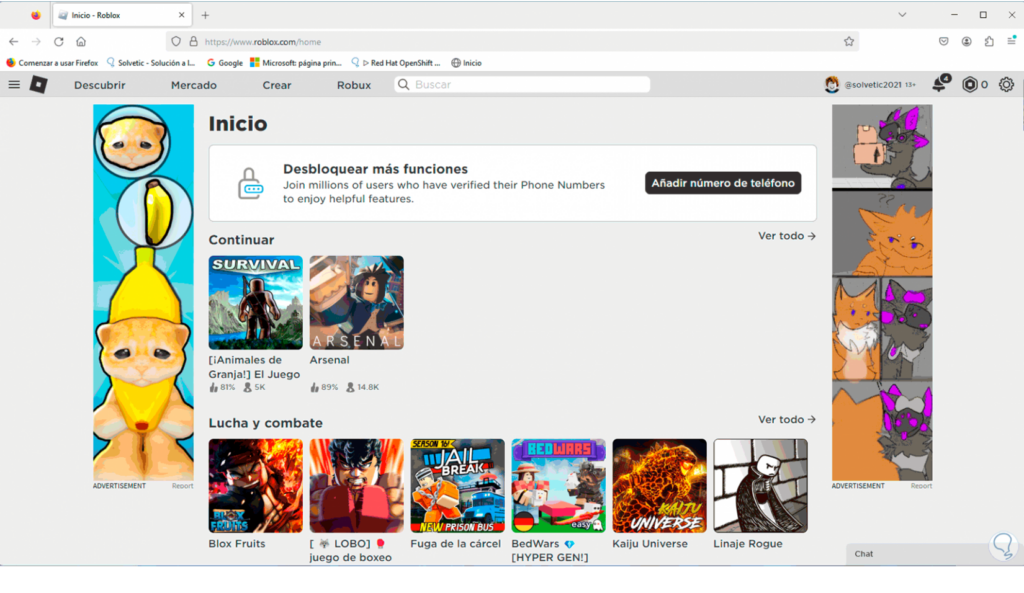This screenshot has width=1024, height=593.
Task: Open new browser tab with plus
Action: click(205, 15)
